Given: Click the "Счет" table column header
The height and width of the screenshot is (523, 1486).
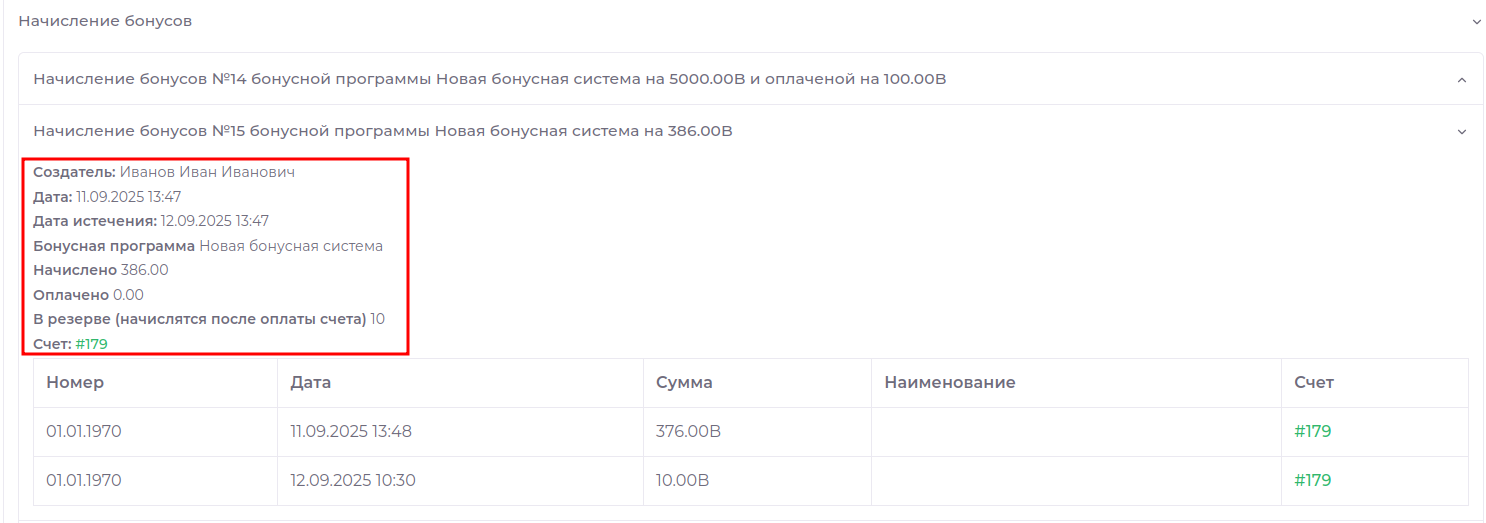Looking at the screenshot, I should click(1313, 383).
